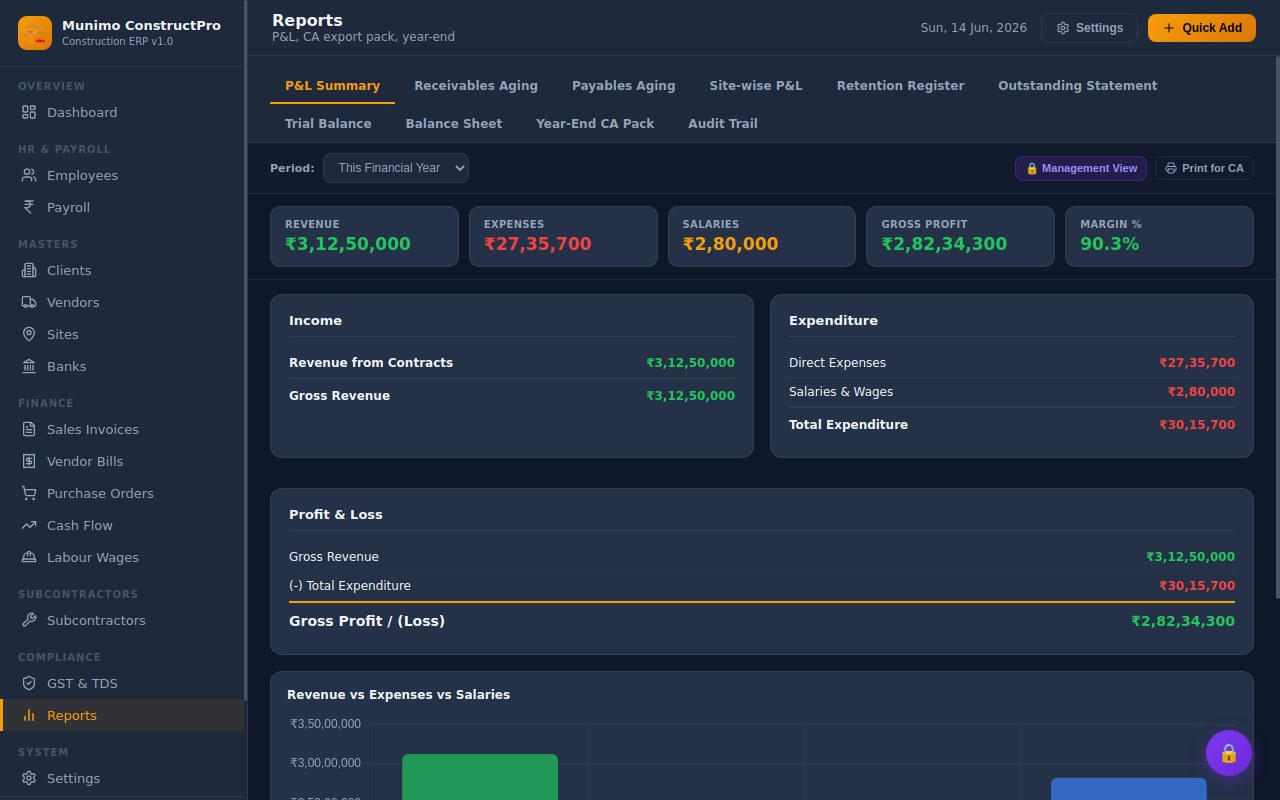Viewport: 1280px width, 800px height.
Task: Click the Payroll rupee icon
Action: point(29,207)
